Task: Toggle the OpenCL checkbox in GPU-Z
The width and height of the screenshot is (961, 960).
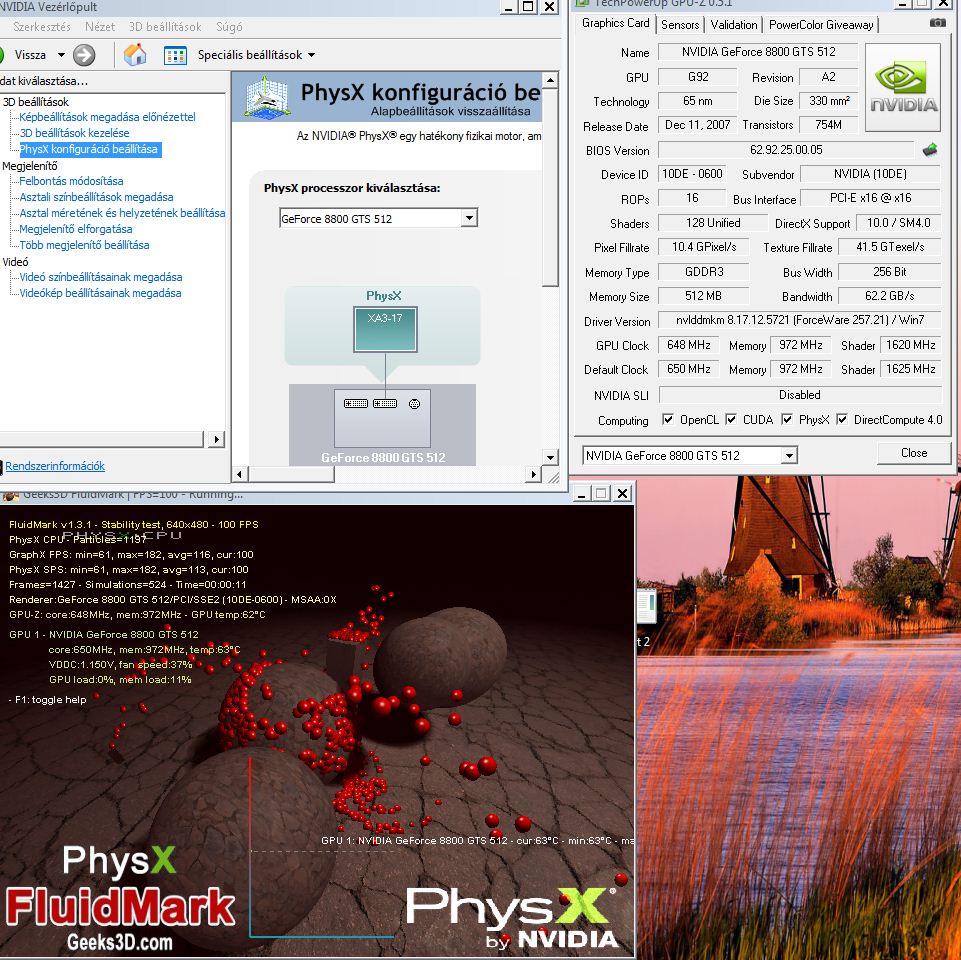Action: (668, 419)
